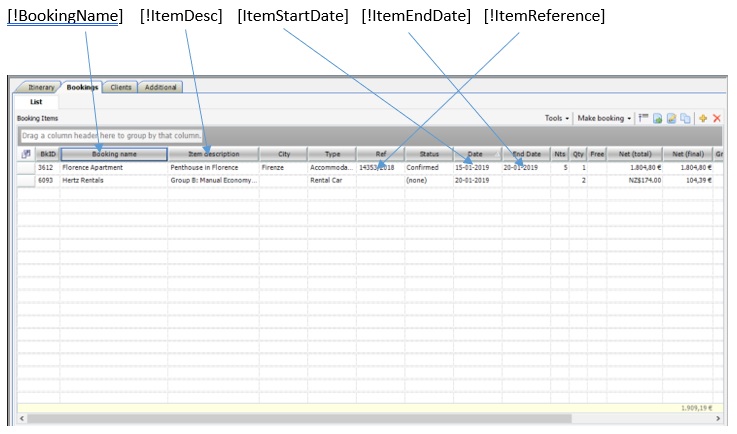Click the copy booking items icon
737x434 pixels.
point(686,118)
